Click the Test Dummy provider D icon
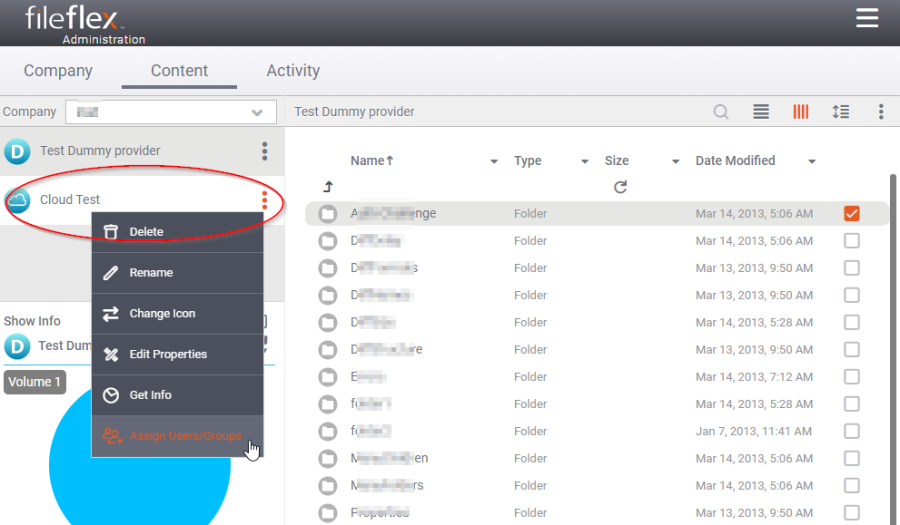900x525 pixels. click(x=18, y=151)
